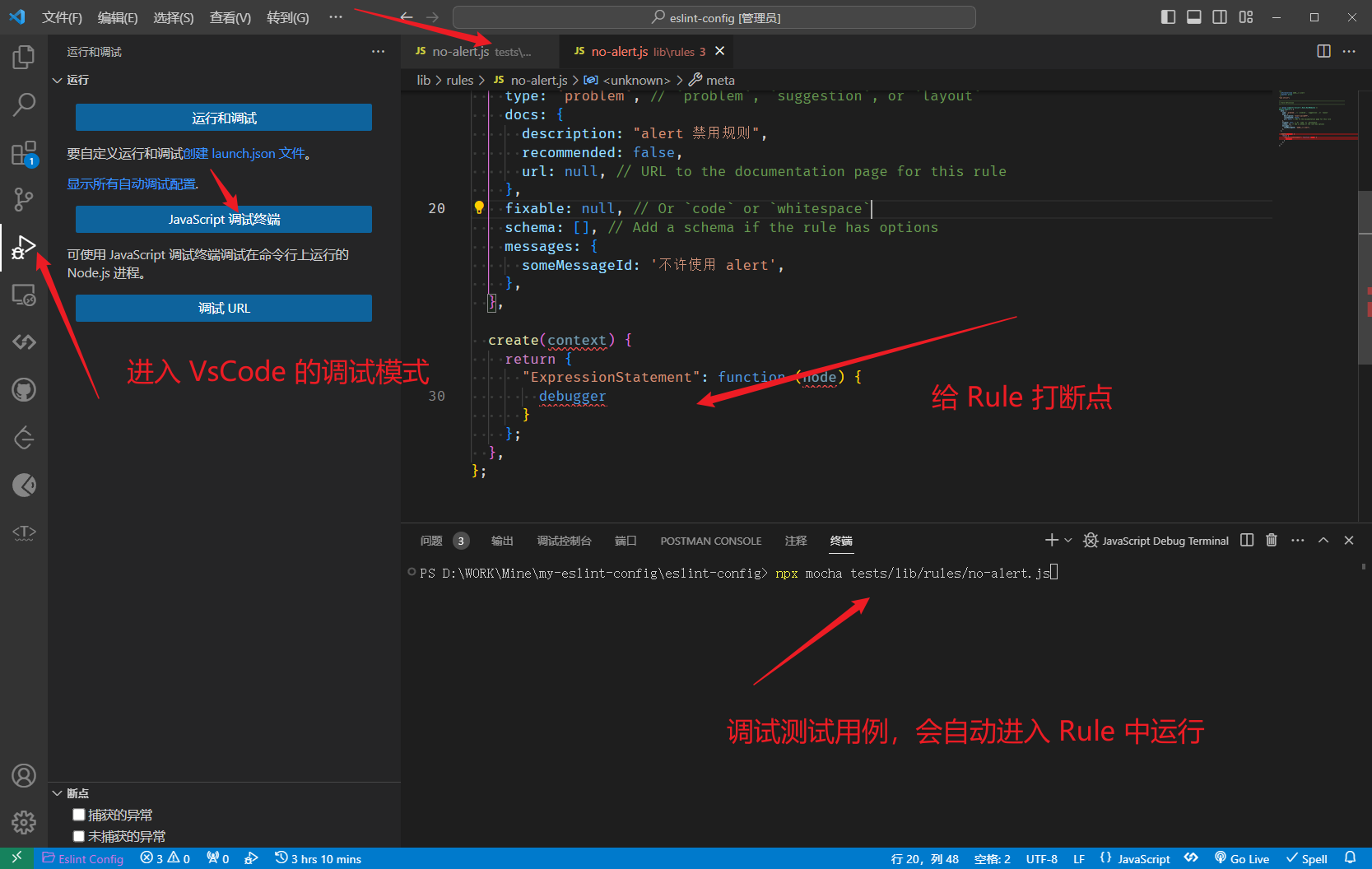Open the Remote Explorer view
Image resolution: width=1372 pixels, height=869 pixels.
(x=24, y=295)
